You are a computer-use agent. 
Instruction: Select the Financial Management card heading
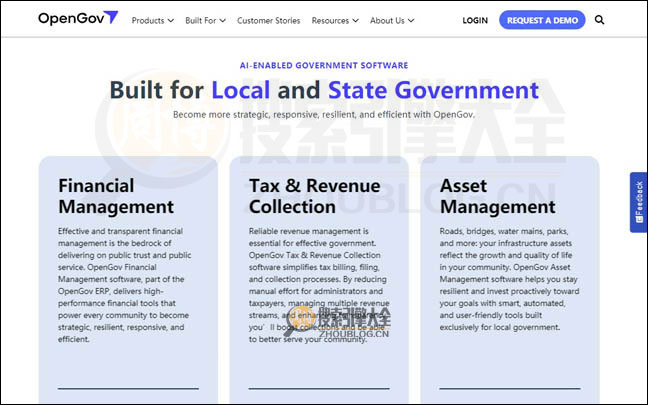(x=116, y=196)
